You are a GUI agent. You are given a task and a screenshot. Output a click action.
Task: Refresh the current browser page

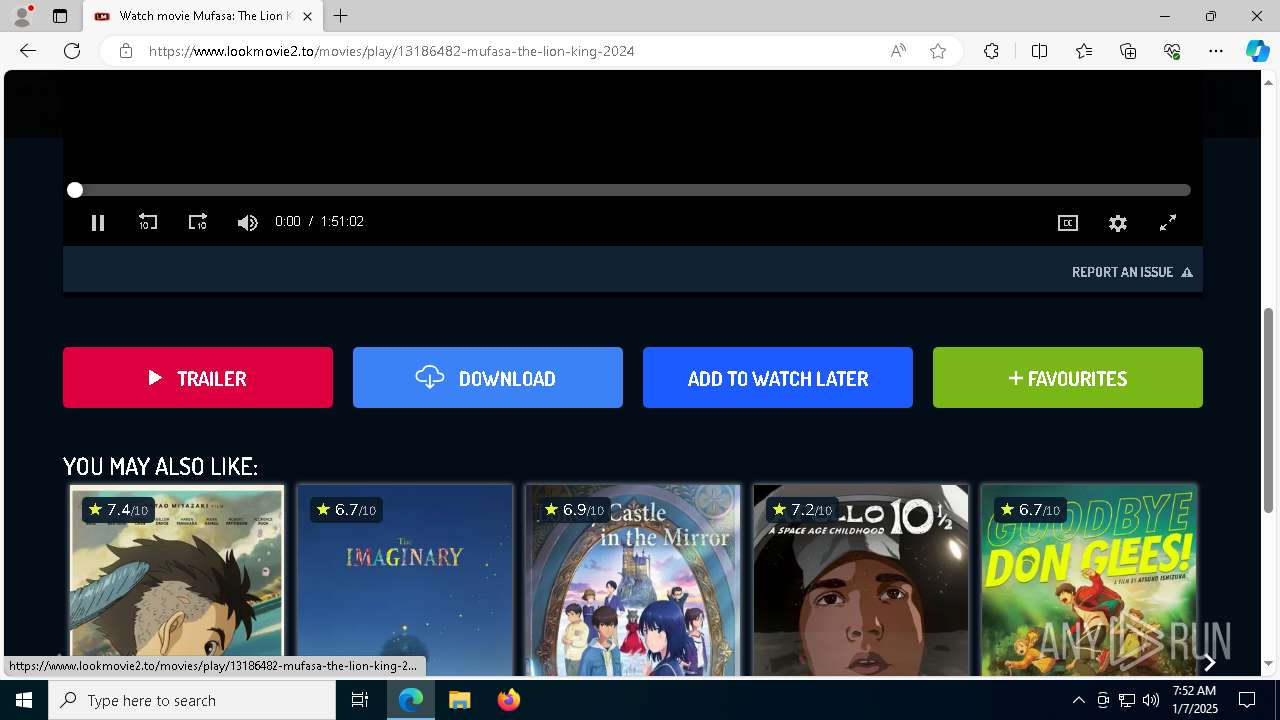(x=72, y=51)
